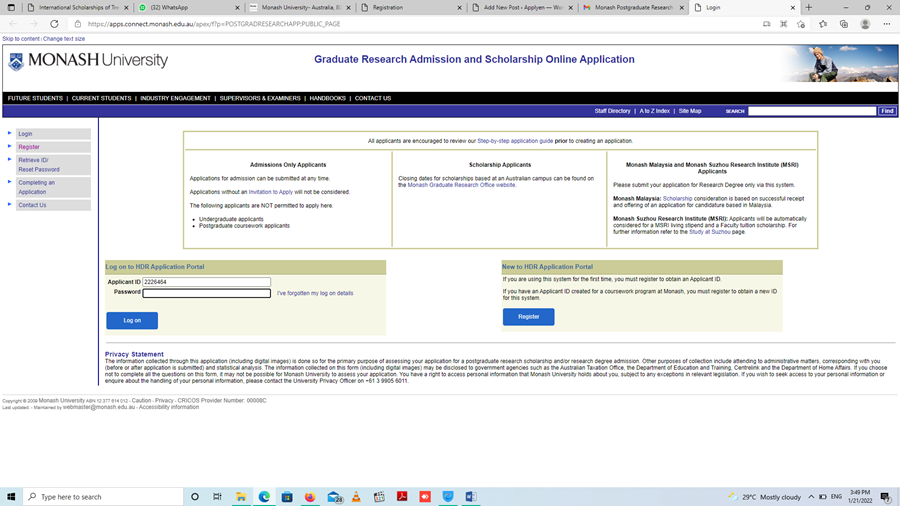Add this page to favorites using the star-plus icon
This screenshot has height=506, width=900.
801,24
